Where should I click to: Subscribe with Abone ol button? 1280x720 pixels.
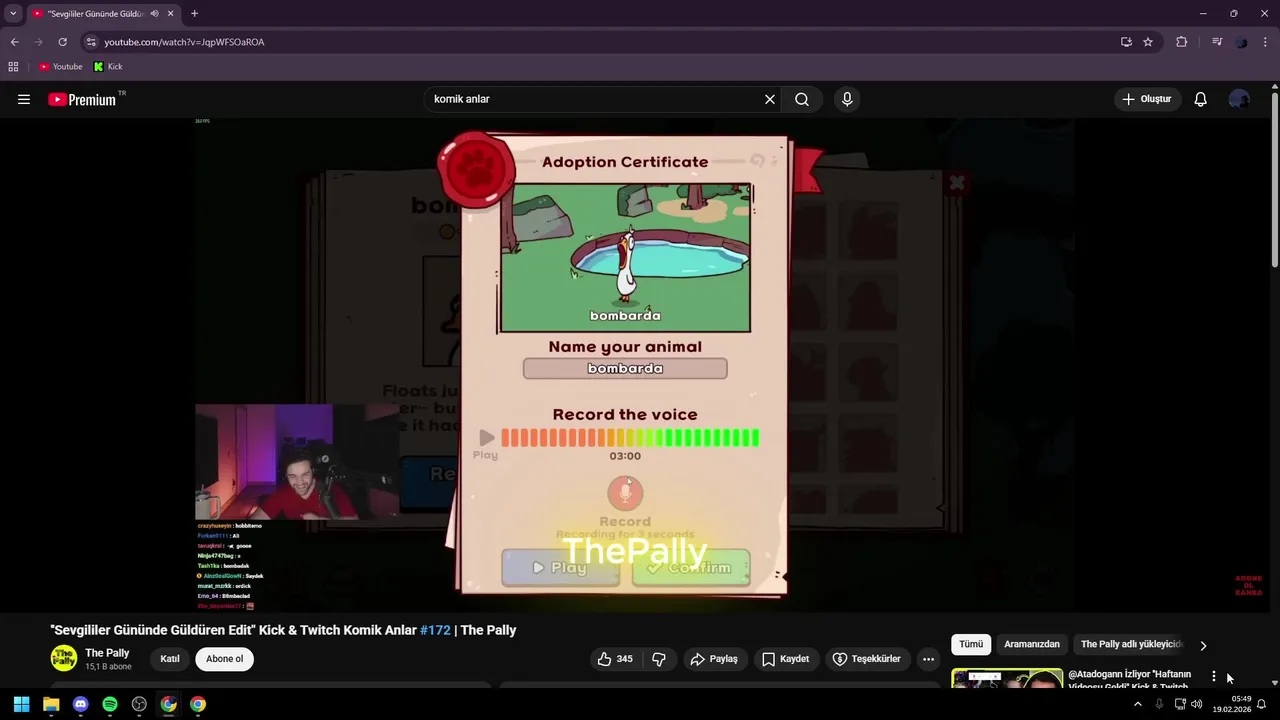pos(224,659)
